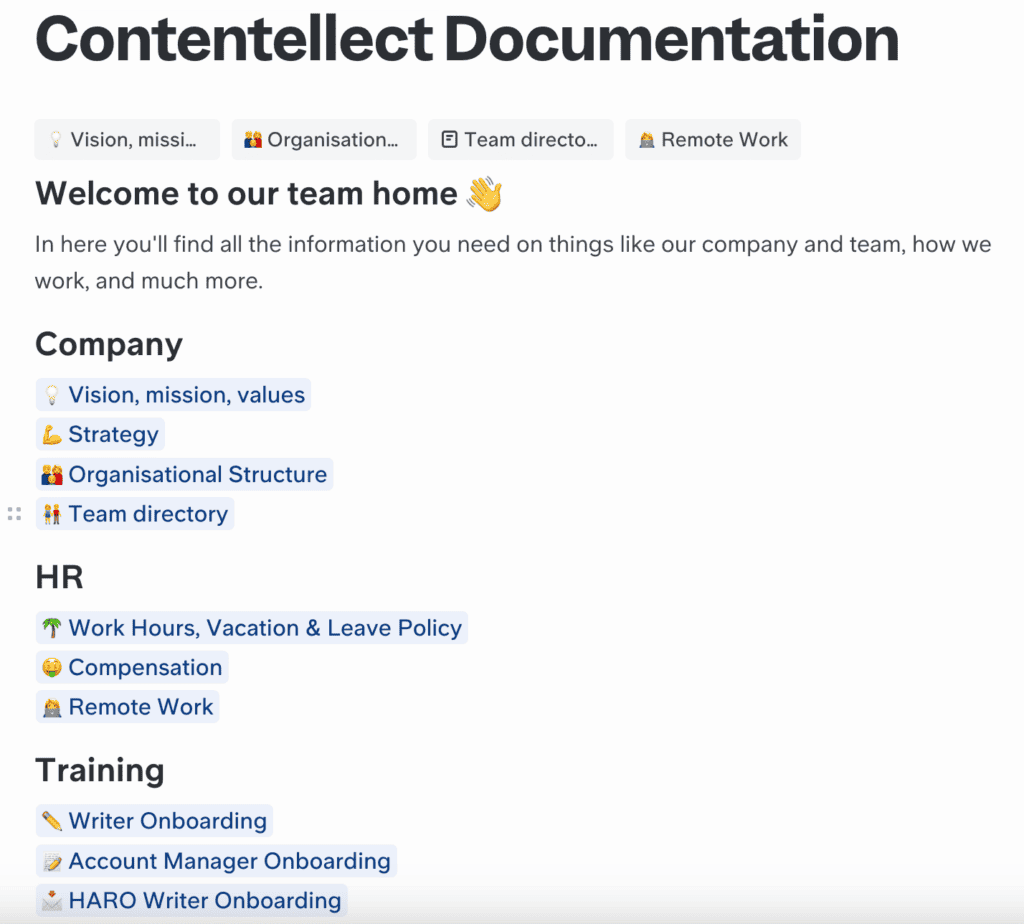Click the newspaper icon beside HARO Writer Onboarding

52,899
